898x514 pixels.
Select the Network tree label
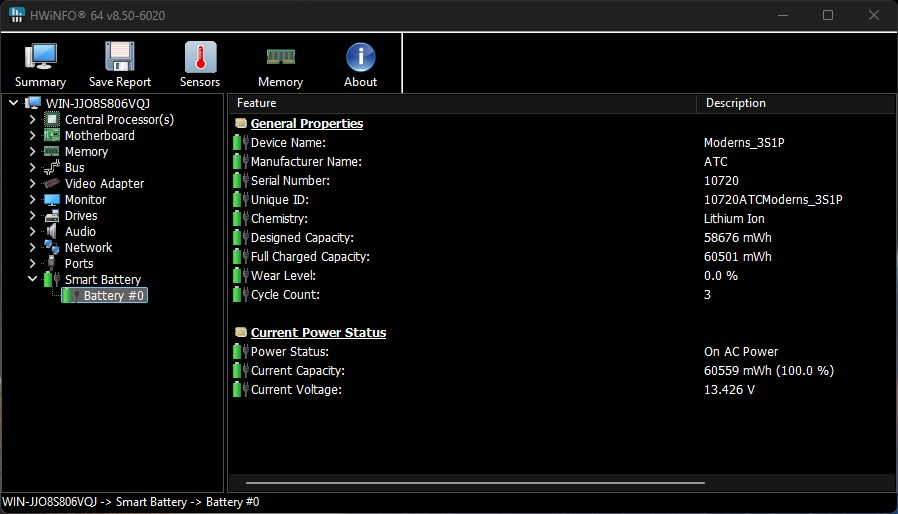click(88, 248)
